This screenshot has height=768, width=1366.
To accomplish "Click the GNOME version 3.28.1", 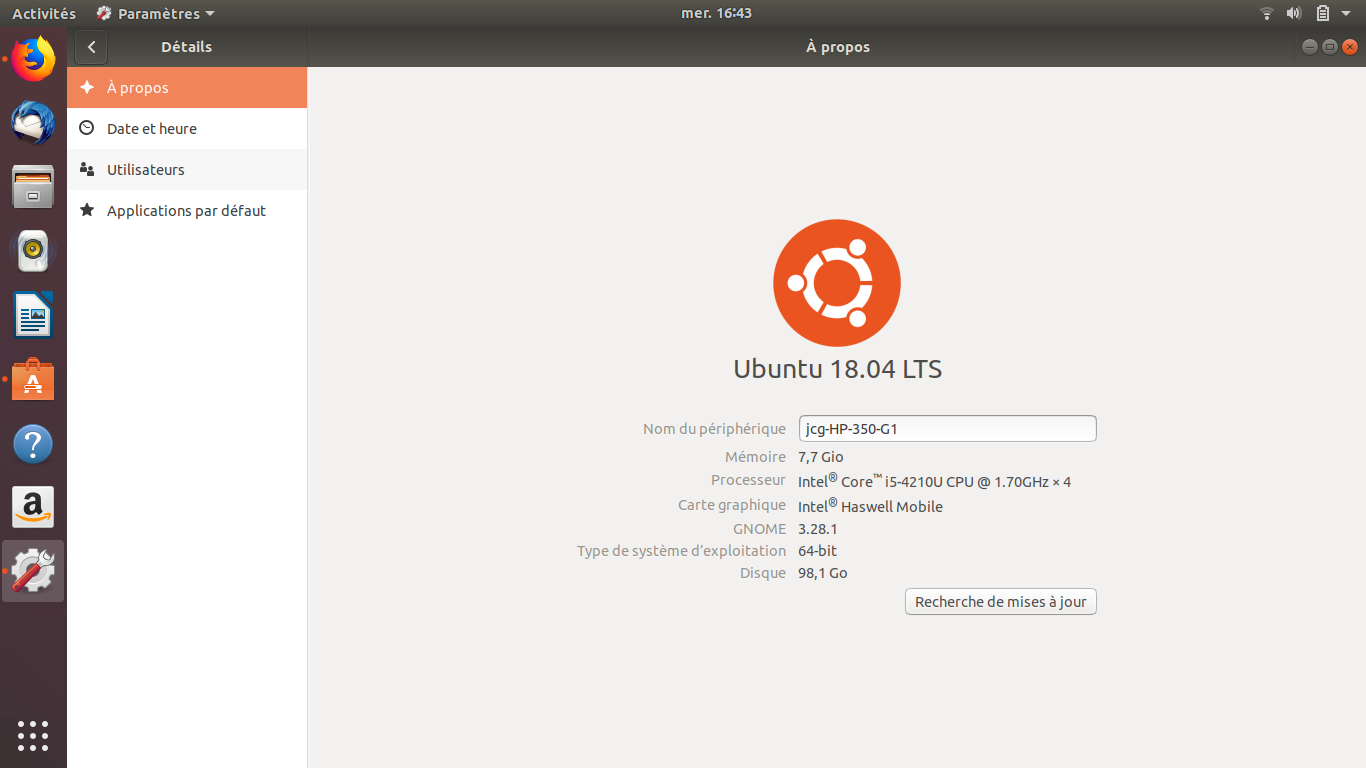I will tap(818, 529).
